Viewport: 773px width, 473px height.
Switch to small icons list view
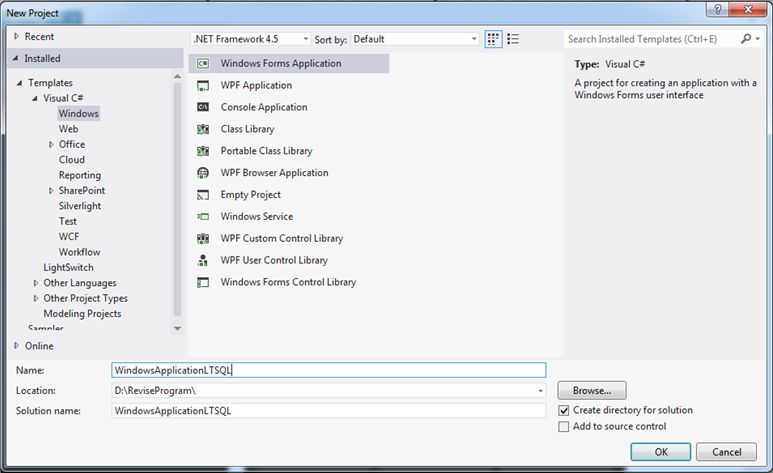[513, 39]
